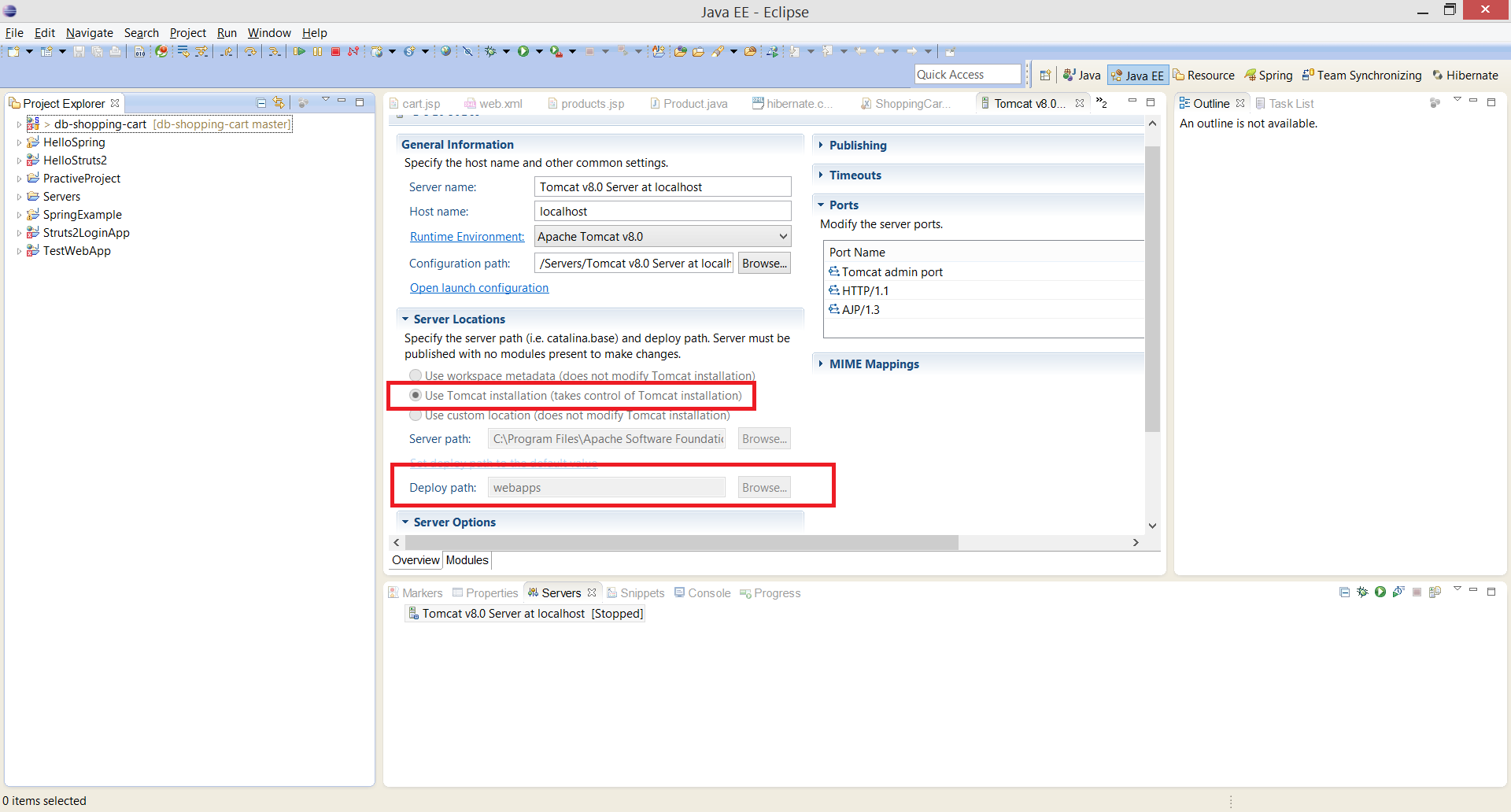
Task: Click the Publish to server icon
Action: tap(1435, 592)
